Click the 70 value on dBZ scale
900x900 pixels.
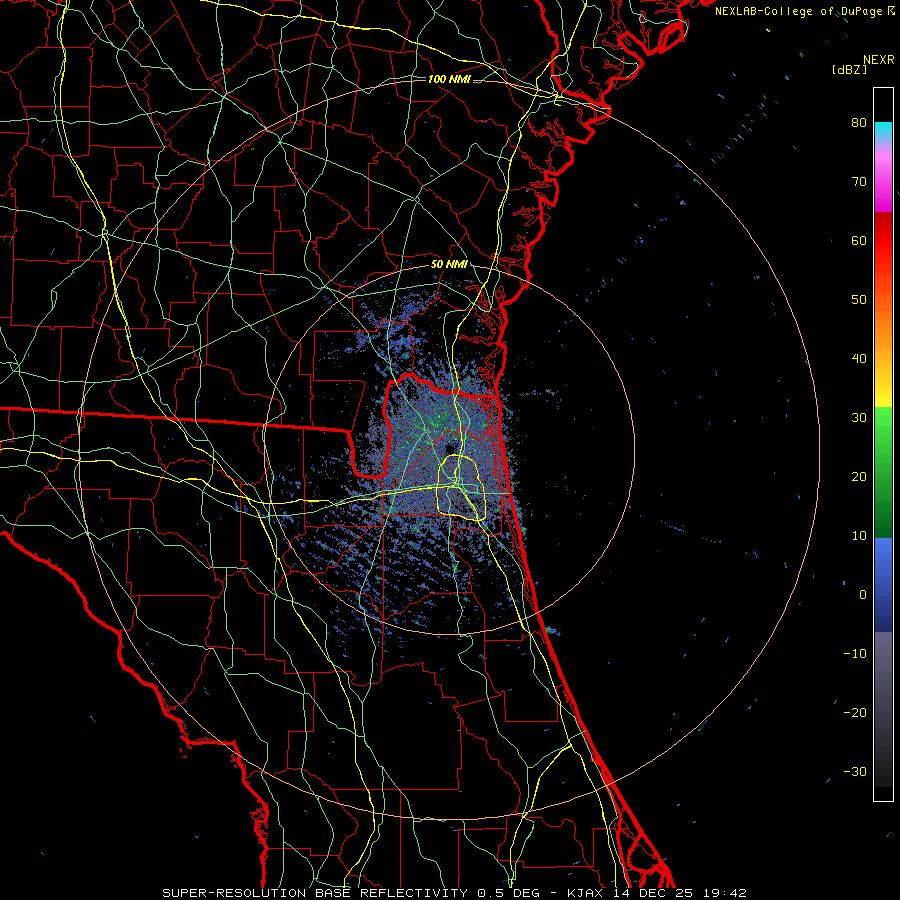pos(859,181)
